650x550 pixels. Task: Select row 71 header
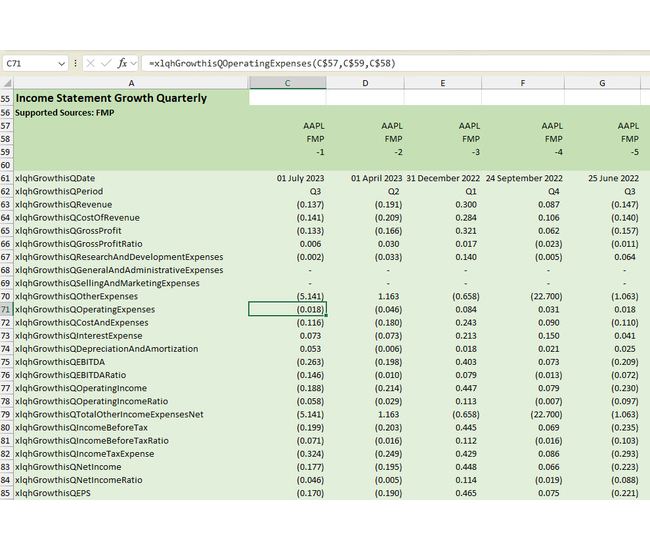(x=6, y=310)
